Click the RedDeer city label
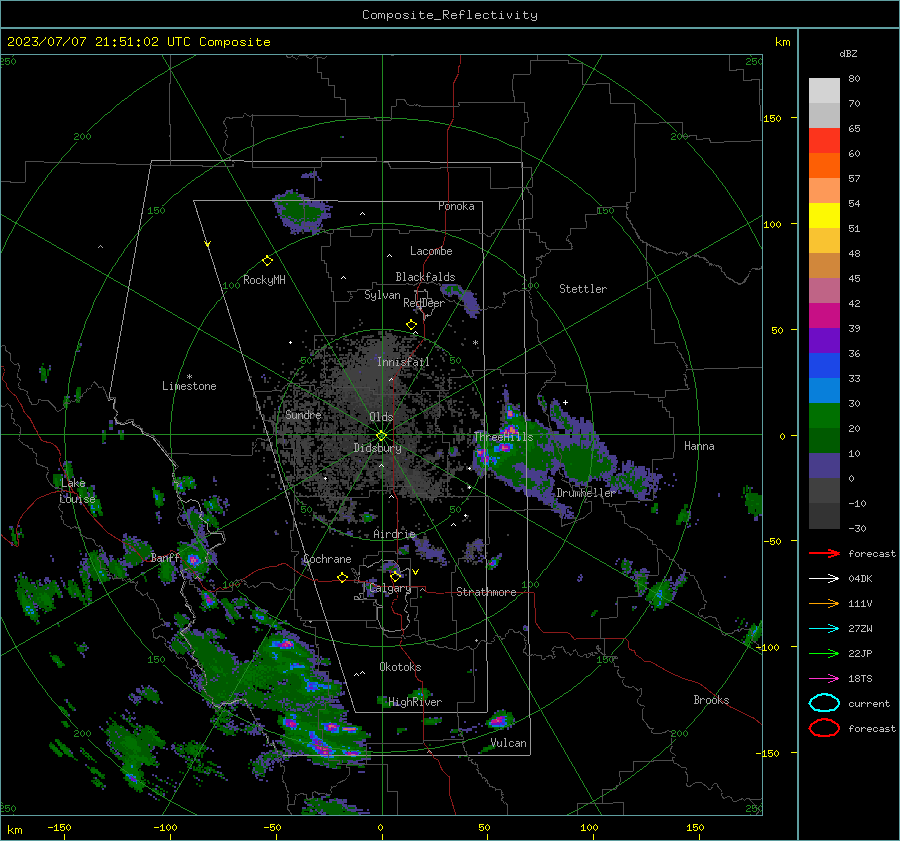This screenshot has width=900, height=841. (x=424, y=303)
